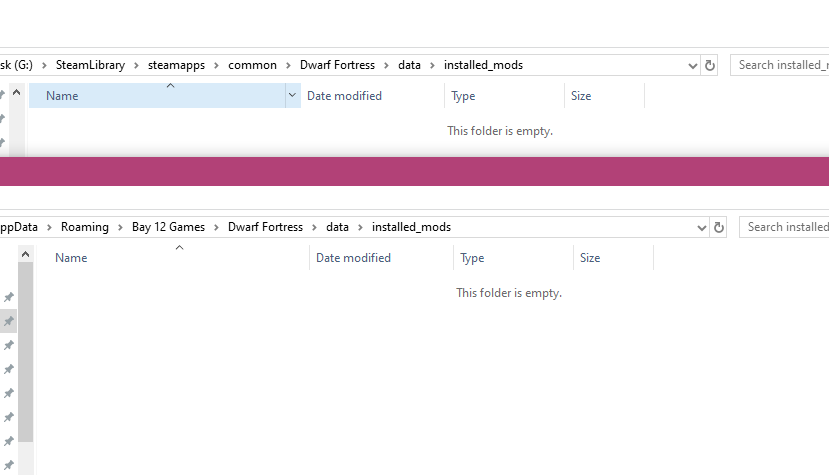Viewport: 829px width, 475px height.
Task: Expand chevron after common in breadcrumb
Action: 288,65
